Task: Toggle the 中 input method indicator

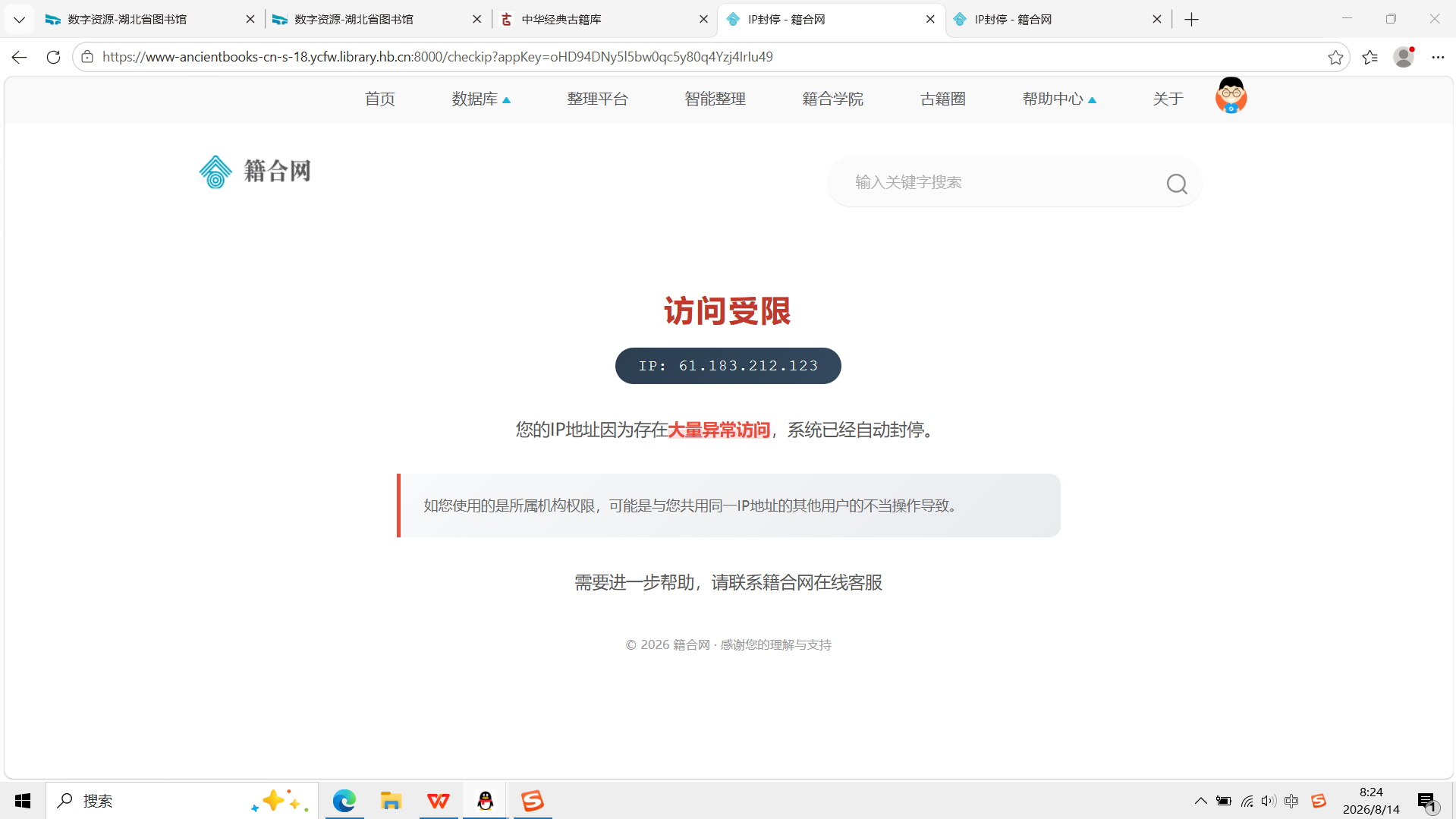Action: [x=1291, y=801]
